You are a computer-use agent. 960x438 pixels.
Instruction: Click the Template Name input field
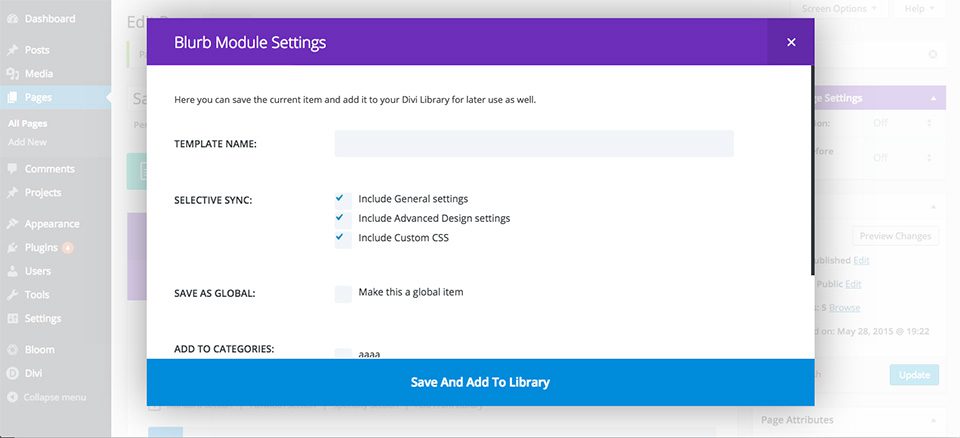(534, 144)
